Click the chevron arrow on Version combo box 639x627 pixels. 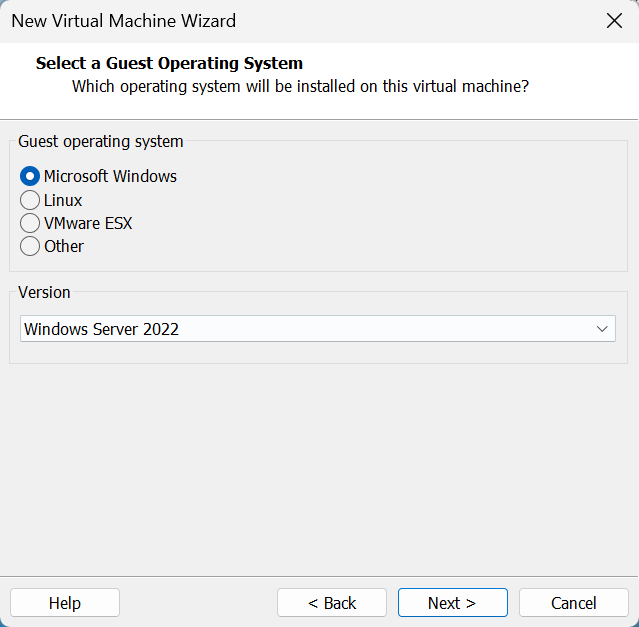602,328
